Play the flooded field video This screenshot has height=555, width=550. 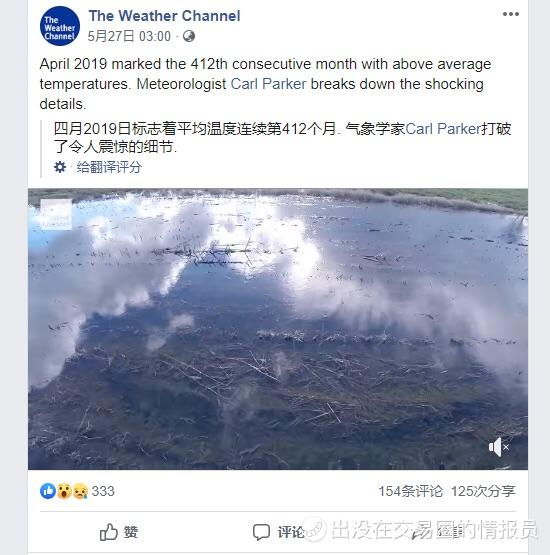tap(278, 329)
